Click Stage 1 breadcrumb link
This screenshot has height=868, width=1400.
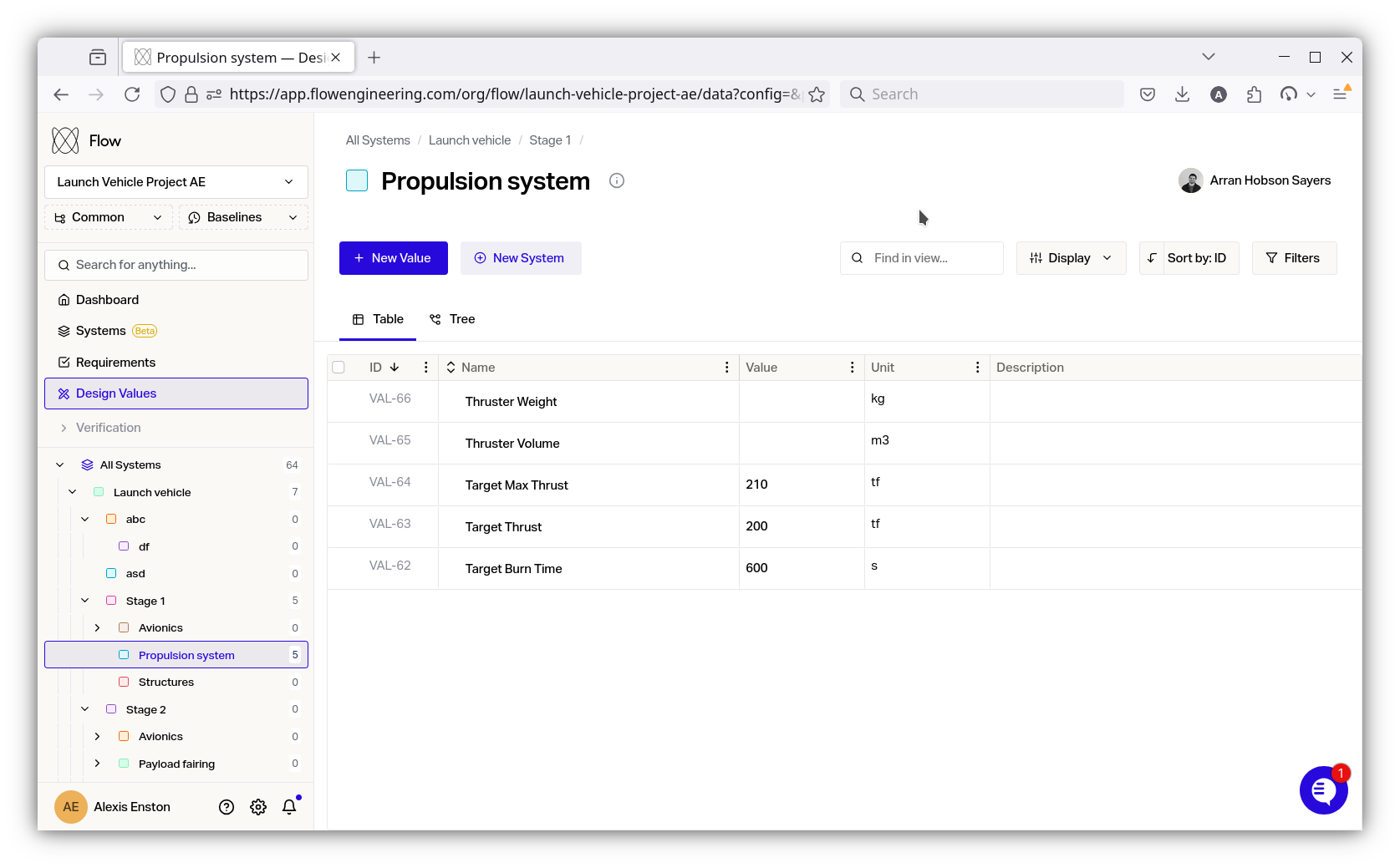[550, 140]
